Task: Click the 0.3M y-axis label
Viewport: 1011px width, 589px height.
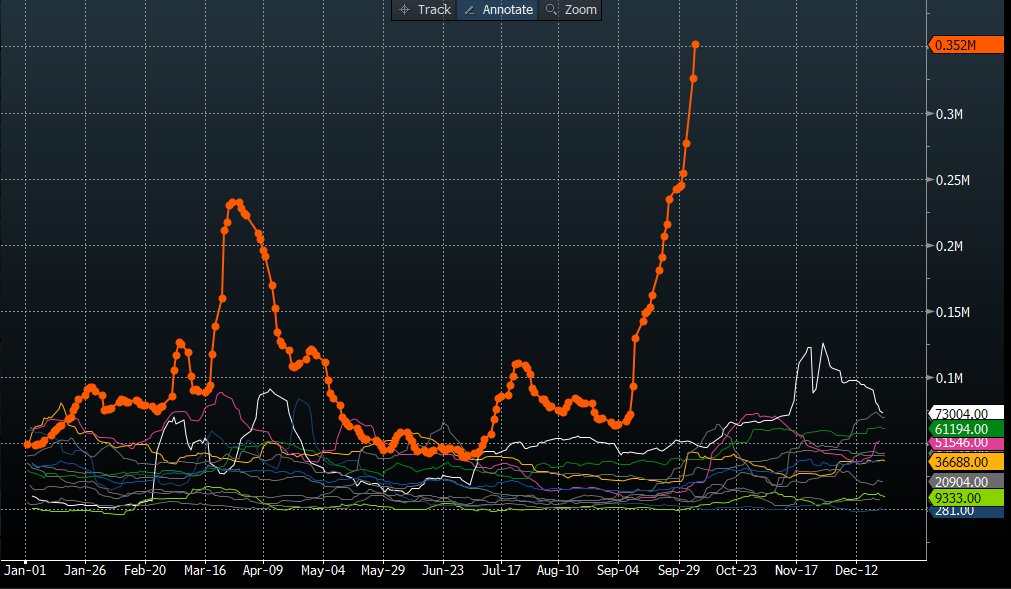Action: 949,114
